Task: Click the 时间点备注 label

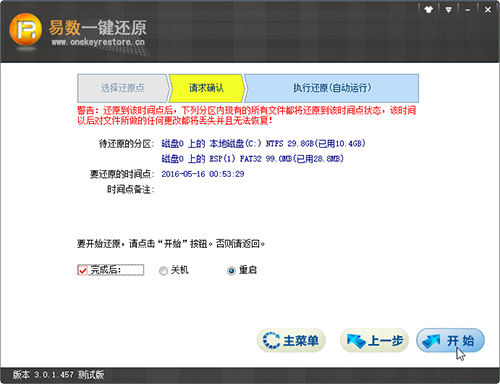Action: pyautogui.click(x=131, y=190)
